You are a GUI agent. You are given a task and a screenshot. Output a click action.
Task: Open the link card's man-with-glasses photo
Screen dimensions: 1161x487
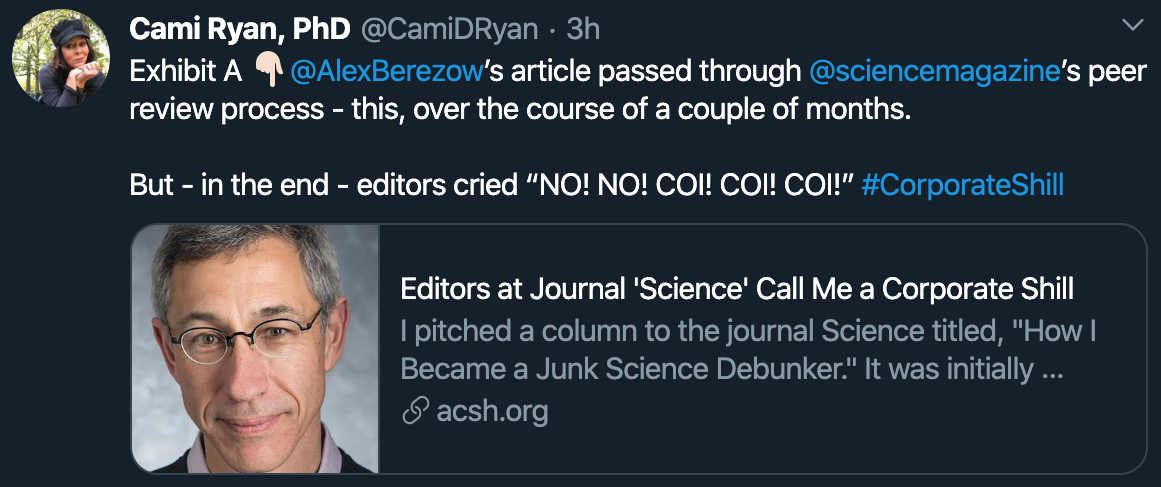point(255,348)
